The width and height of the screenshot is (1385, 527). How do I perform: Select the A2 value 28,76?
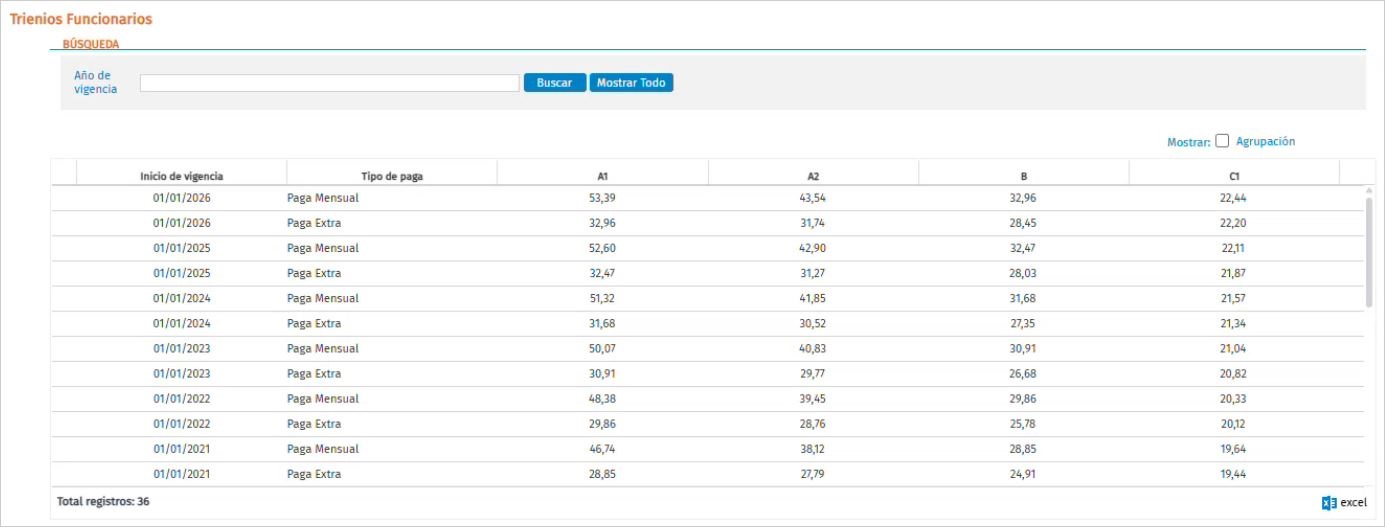click(x=813, y=423)
